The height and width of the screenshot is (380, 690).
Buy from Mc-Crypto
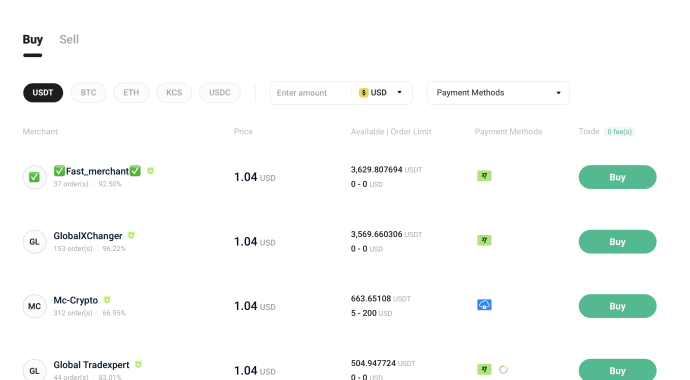coord(617,306)
